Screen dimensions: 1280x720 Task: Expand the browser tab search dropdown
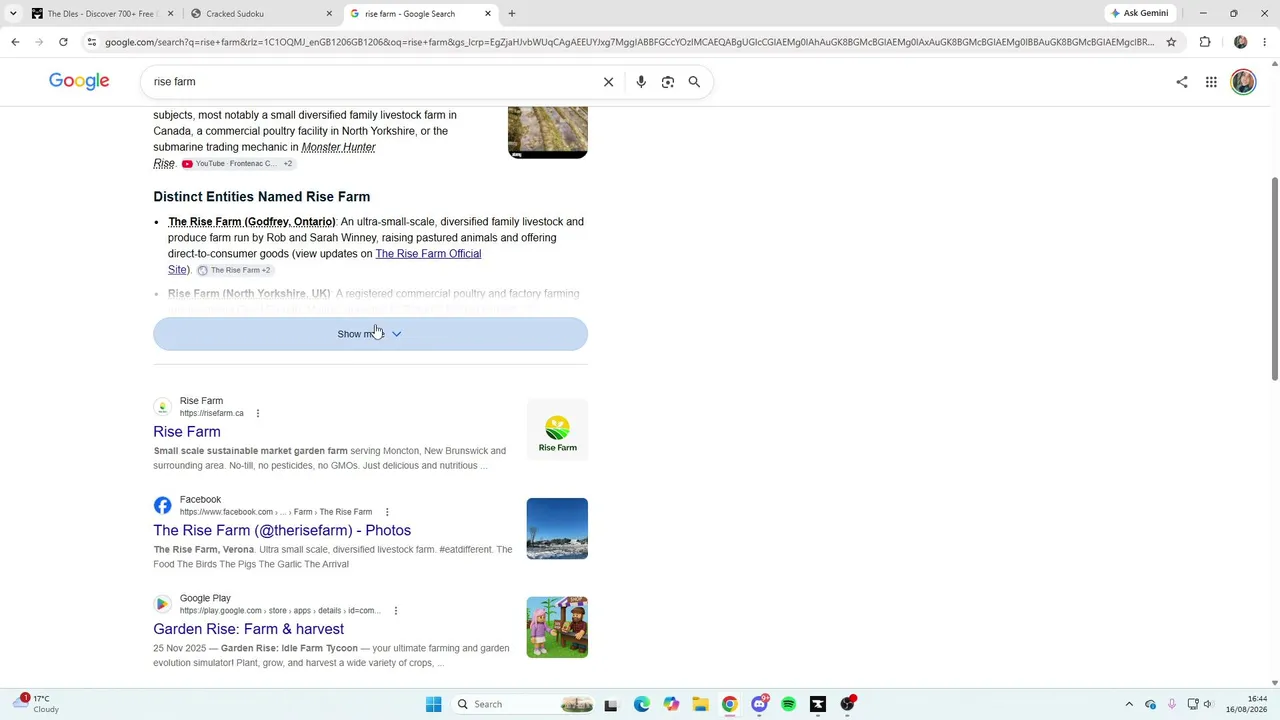[x=12, y=14]
